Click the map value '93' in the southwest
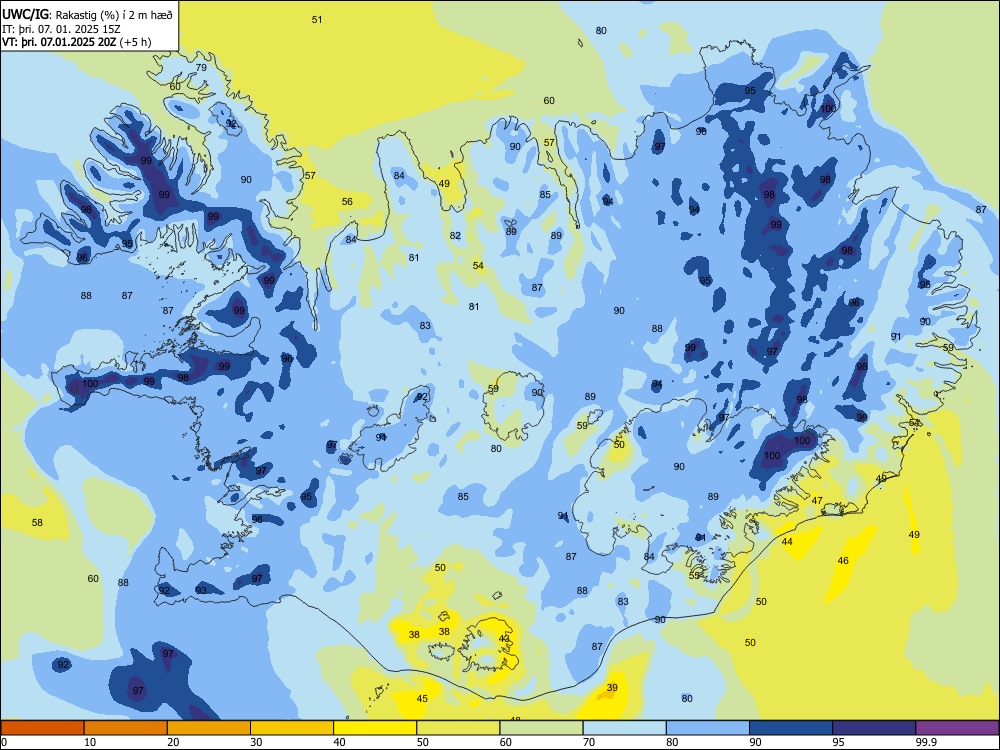This screenshot has height=750, width=1000. click(x=201, y=591)
